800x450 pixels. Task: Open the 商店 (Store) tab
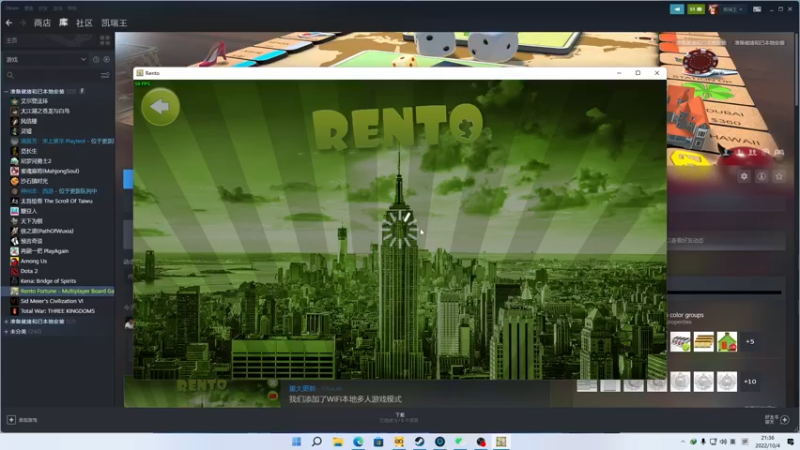(x=42, y=23)
